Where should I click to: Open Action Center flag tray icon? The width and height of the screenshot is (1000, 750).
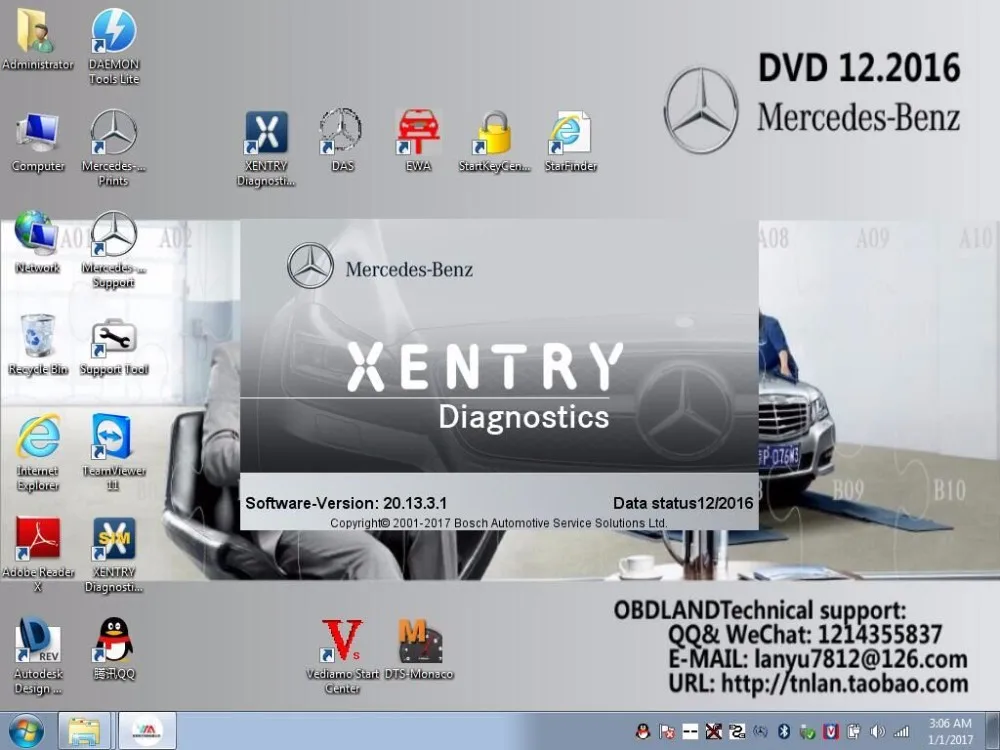[667, 732]
